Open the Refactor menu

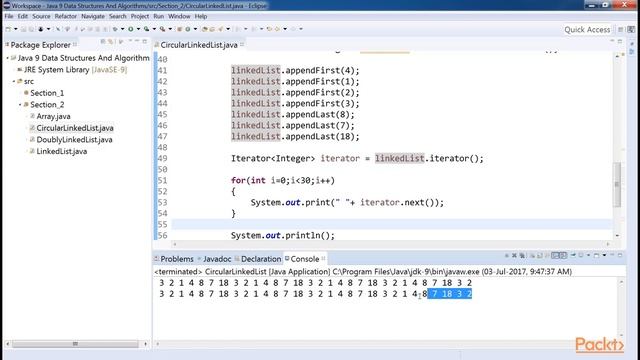coord(66,16)
